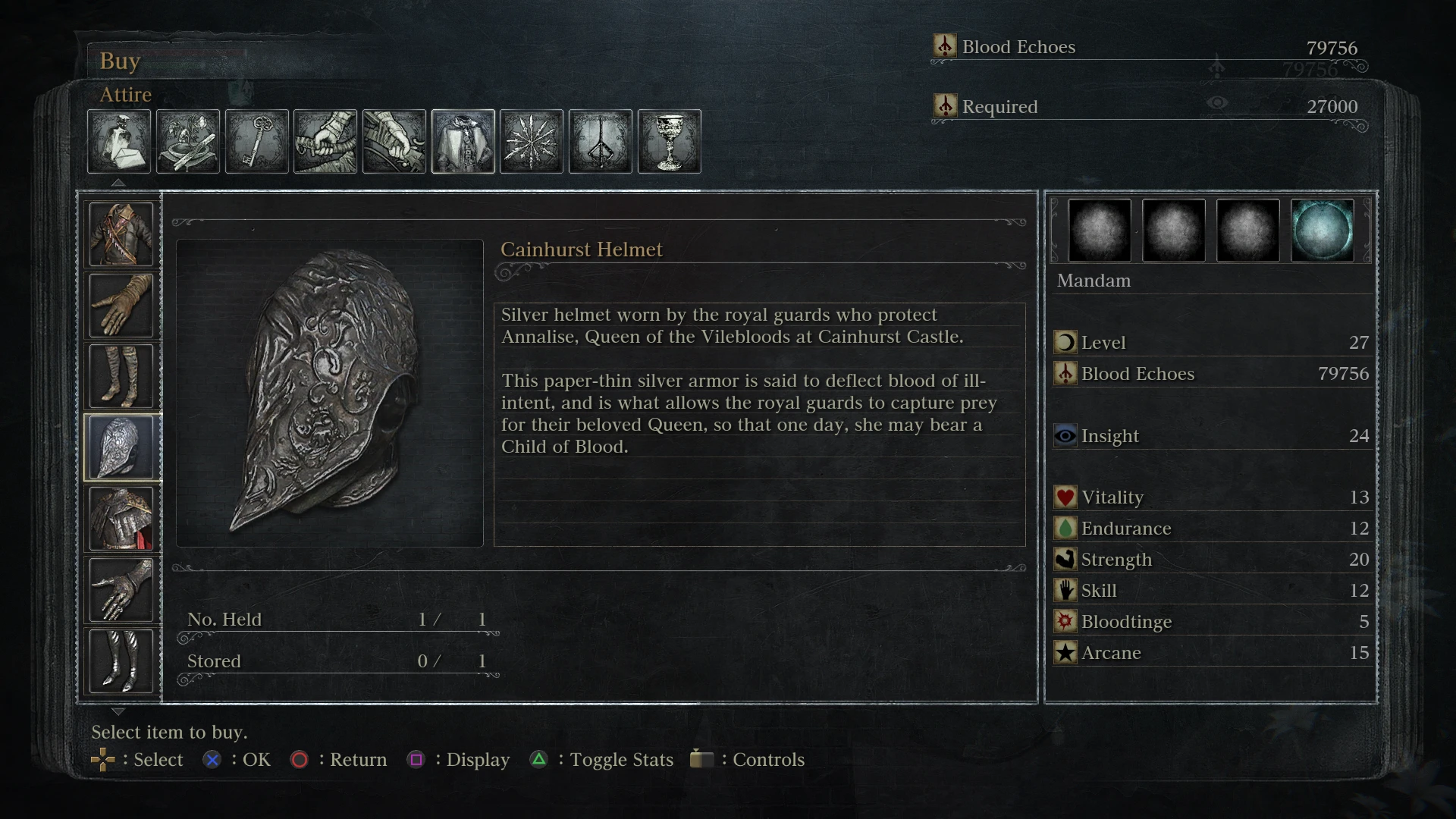Pick the Cainhurst Gauntlets list item

tap(121, 590)
